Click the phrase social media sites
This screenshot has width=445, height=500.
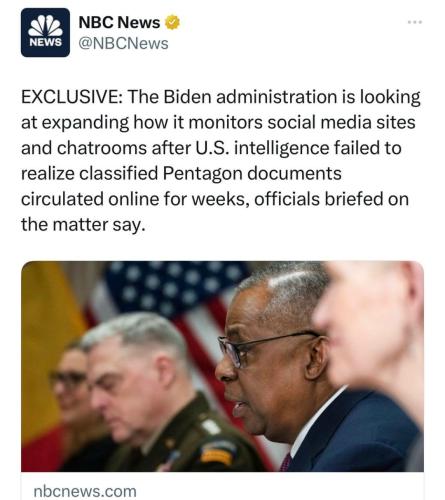(x=341, y=122)
